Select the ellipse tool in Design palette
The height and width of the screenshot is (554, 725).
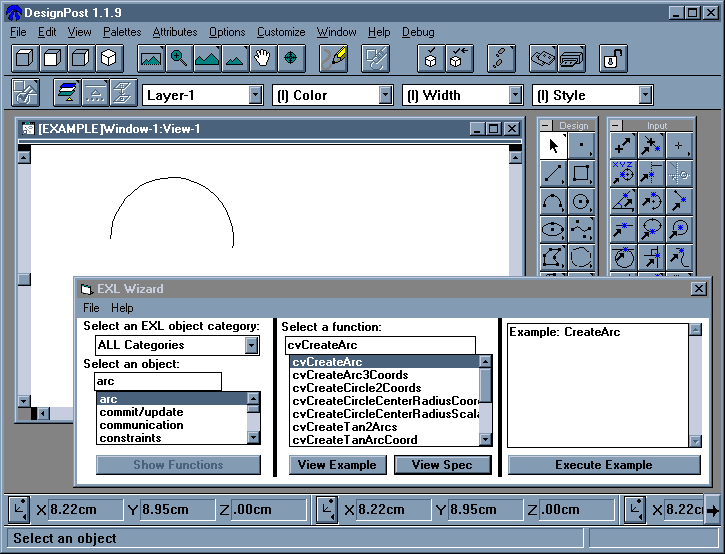tap(553, 230)
